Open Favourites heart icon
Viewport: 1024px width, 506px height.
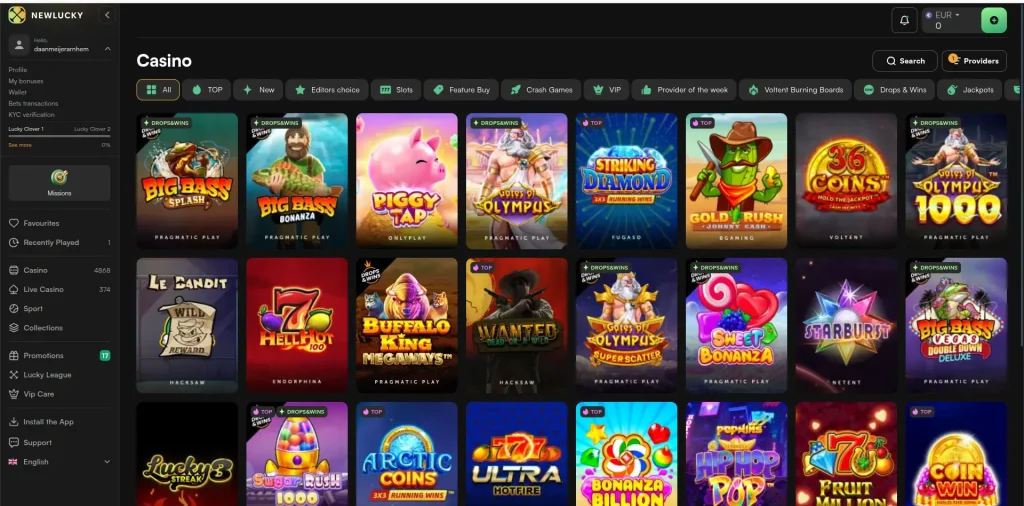[14, 223]
